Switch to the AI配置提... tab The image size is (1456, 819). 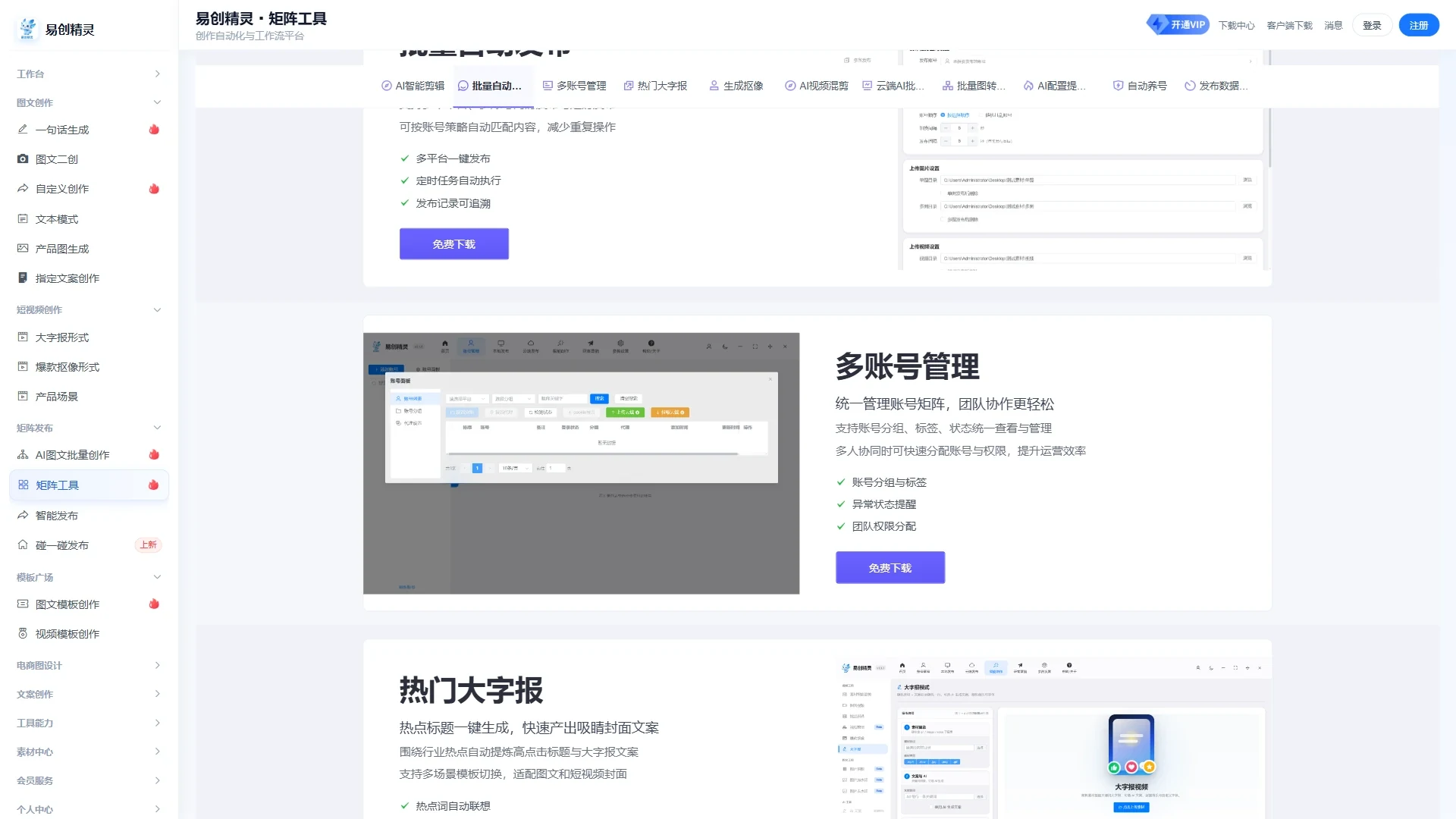(x=1055, y=86)
